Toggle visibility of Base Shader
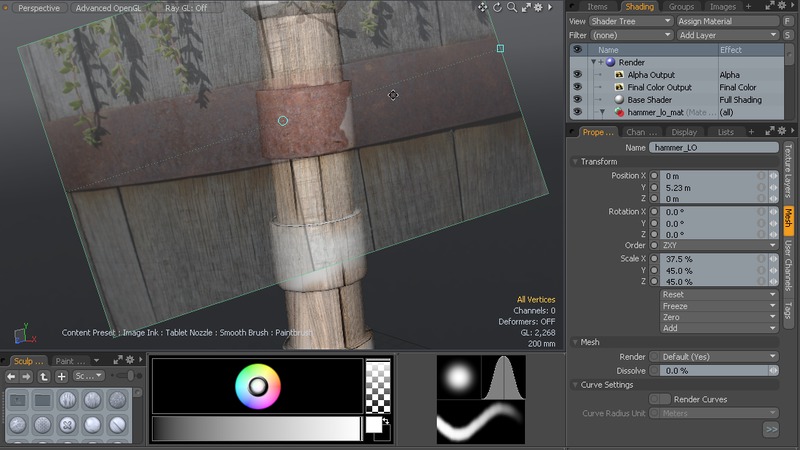Screen dimensions: 800x450 point(577,100)
